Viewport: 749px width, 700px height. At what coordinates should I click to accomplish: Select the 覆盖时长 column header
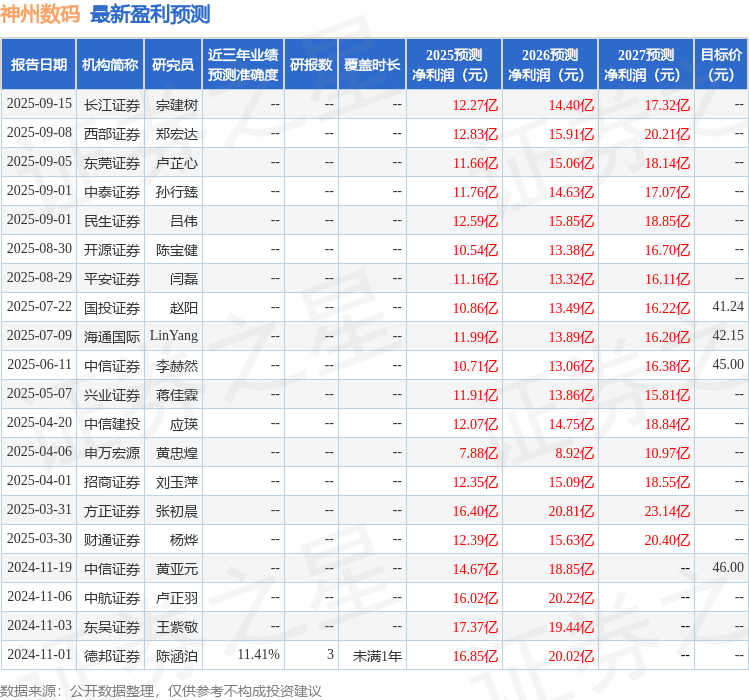tap(372, 65)
